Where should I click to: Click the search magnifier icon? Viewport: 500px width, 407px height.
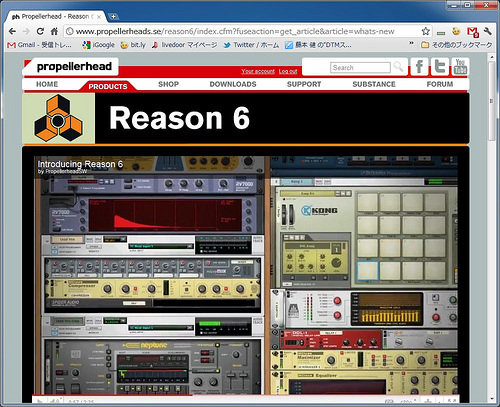click(398, 67)
